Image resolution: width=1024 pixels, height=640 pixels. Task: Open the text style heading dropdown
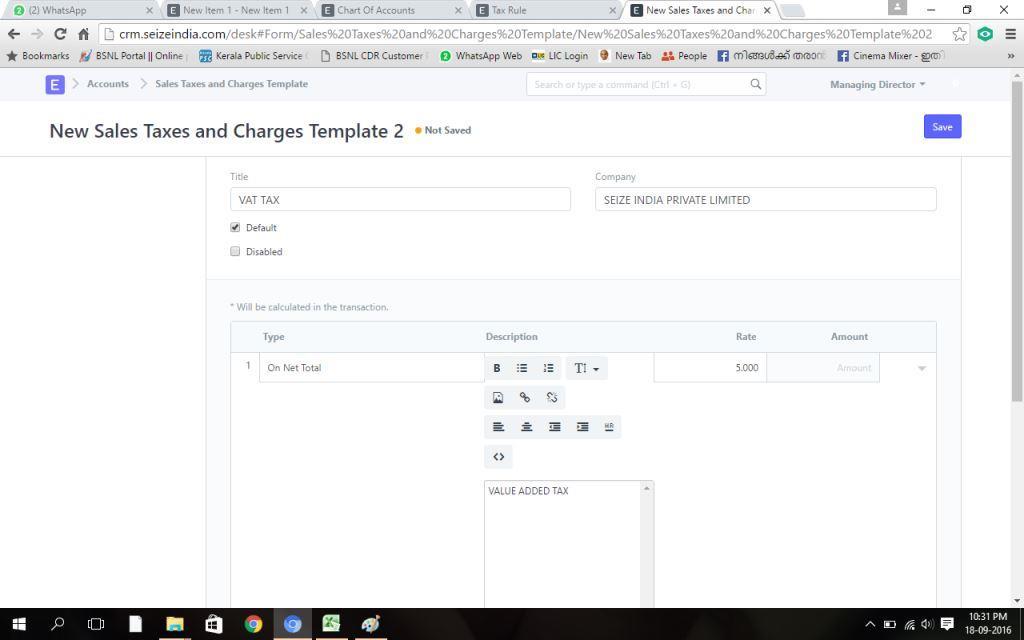(586, 368)
